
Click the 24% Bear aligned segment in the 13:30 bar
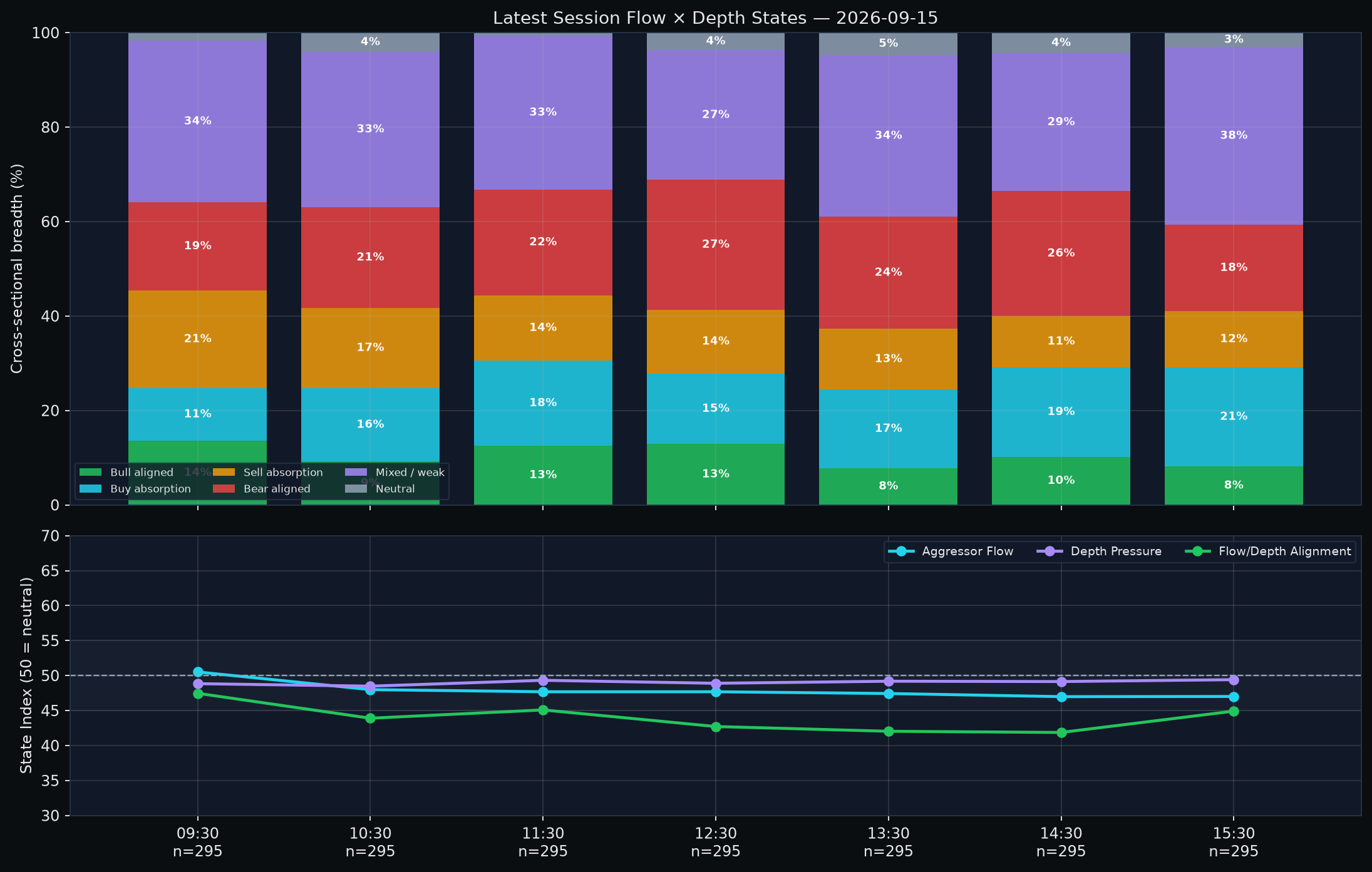pos(888,272)
